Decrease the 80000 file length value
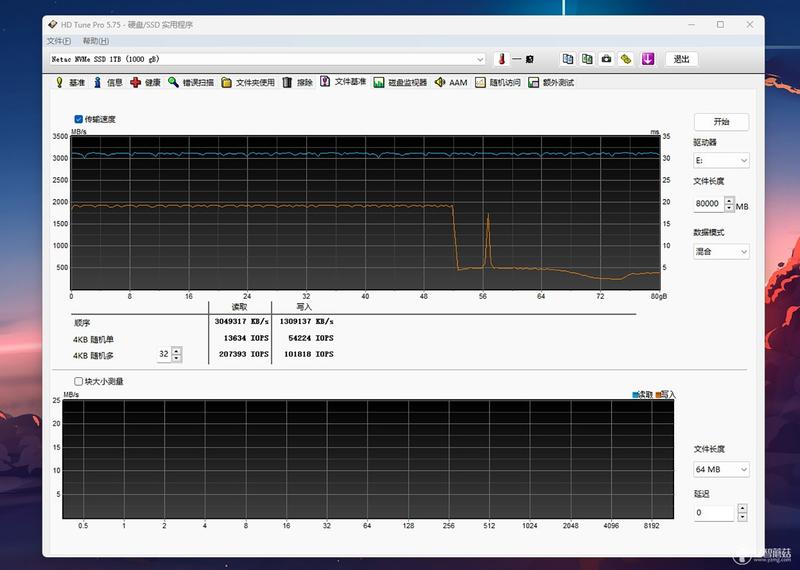Screen dimensions: 800x570 [x=730, y=208]
